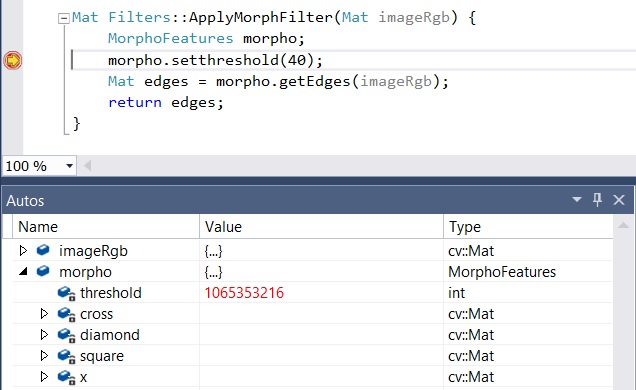Open the Autos window options dropdown
Image resolution: width=636 pixels, height=390 pixels.
point(576,199)
